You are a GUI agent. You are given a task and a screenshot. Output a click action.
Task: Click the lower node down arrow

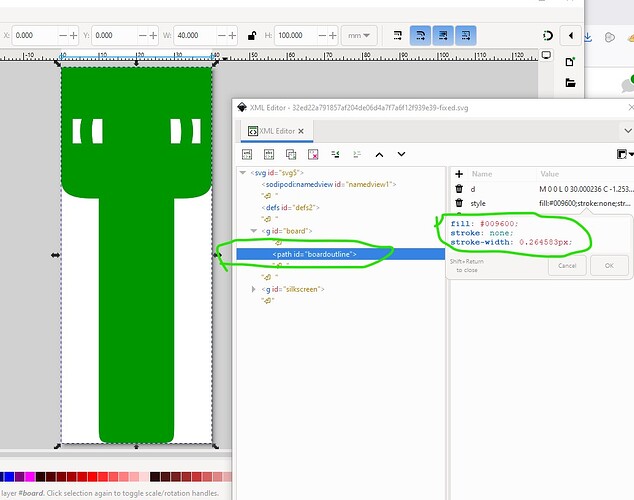(x=401, y=154)
